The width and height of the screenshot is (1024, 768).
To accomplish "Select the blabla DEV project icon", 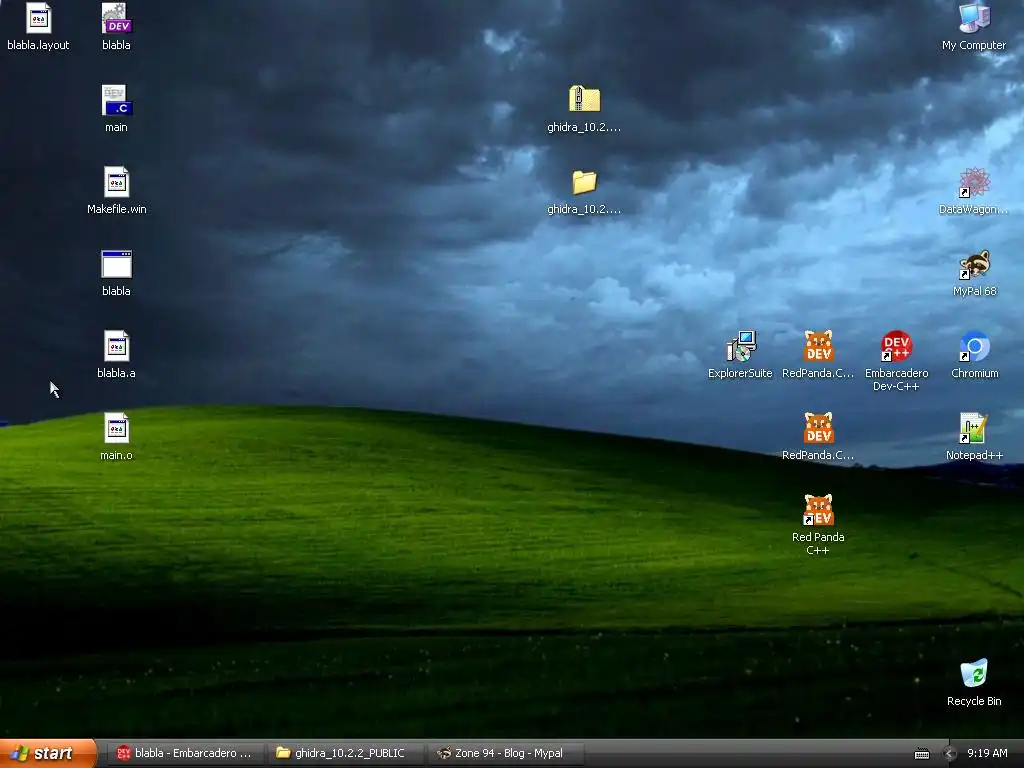I will (x=116, y=18).
